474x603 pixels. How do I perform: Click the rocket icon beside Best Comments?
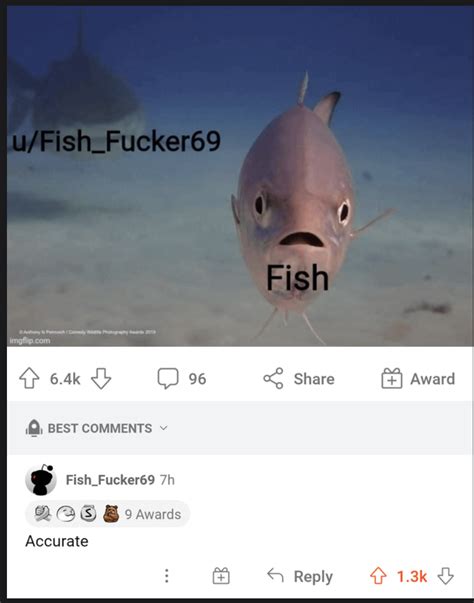(x=34, y=428)
